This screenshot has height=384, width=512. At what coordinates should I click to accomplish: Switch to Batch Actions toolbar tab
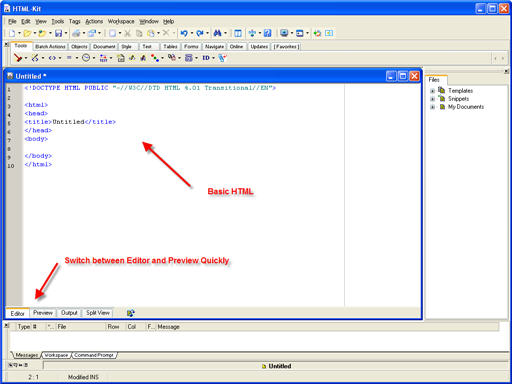click(50, 47)
